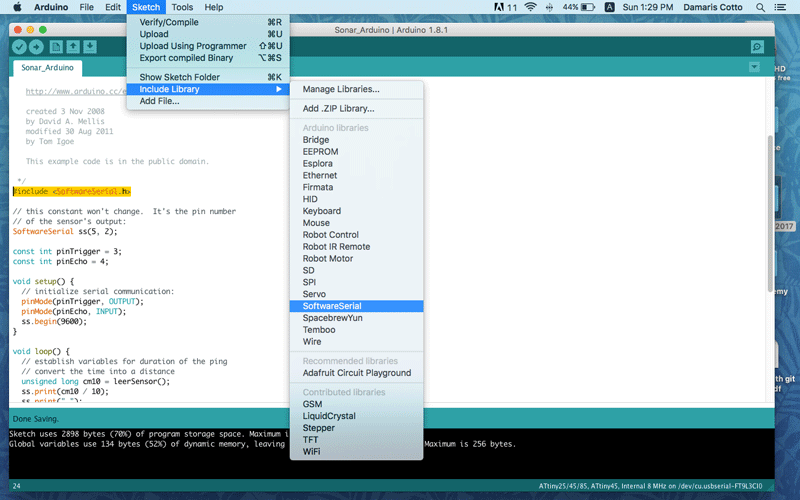Include the Servo library
The height and width of the screenshot is (500, 800).
[356, 294]
